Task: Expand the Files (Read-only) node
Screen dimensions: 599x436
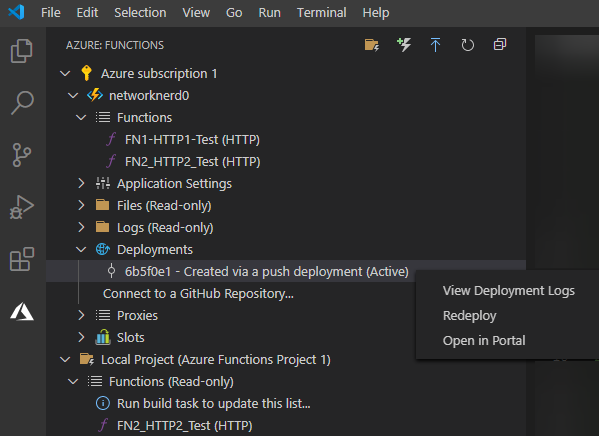Action: (81, 205)
